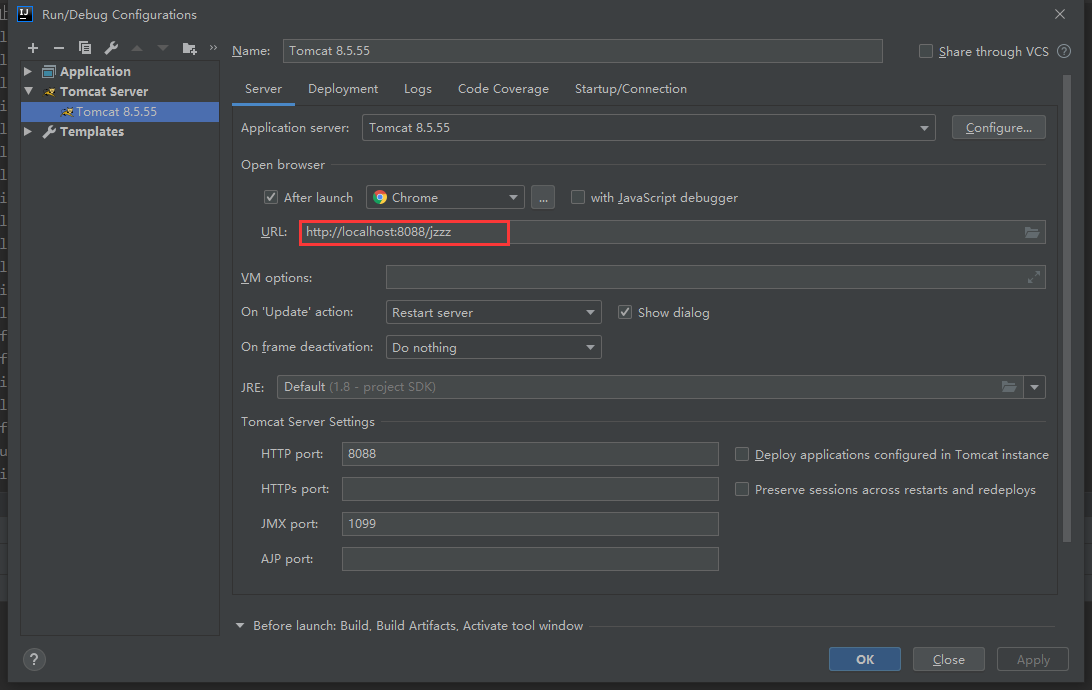This screenshot has height=690, width=1092.
Task: Copy configuration using duplicate icon
Action: click(x=85, y=48)
